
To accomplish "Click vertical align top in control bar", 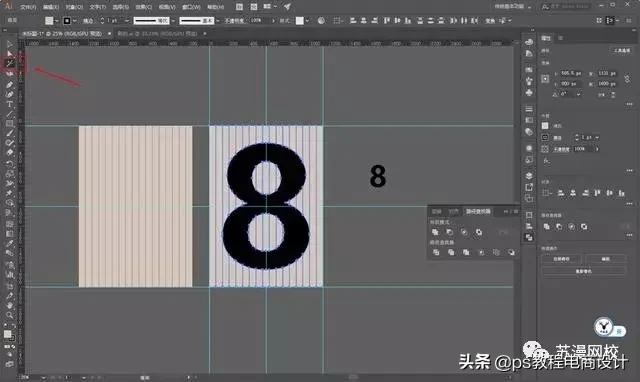I will tap(387, 20).
